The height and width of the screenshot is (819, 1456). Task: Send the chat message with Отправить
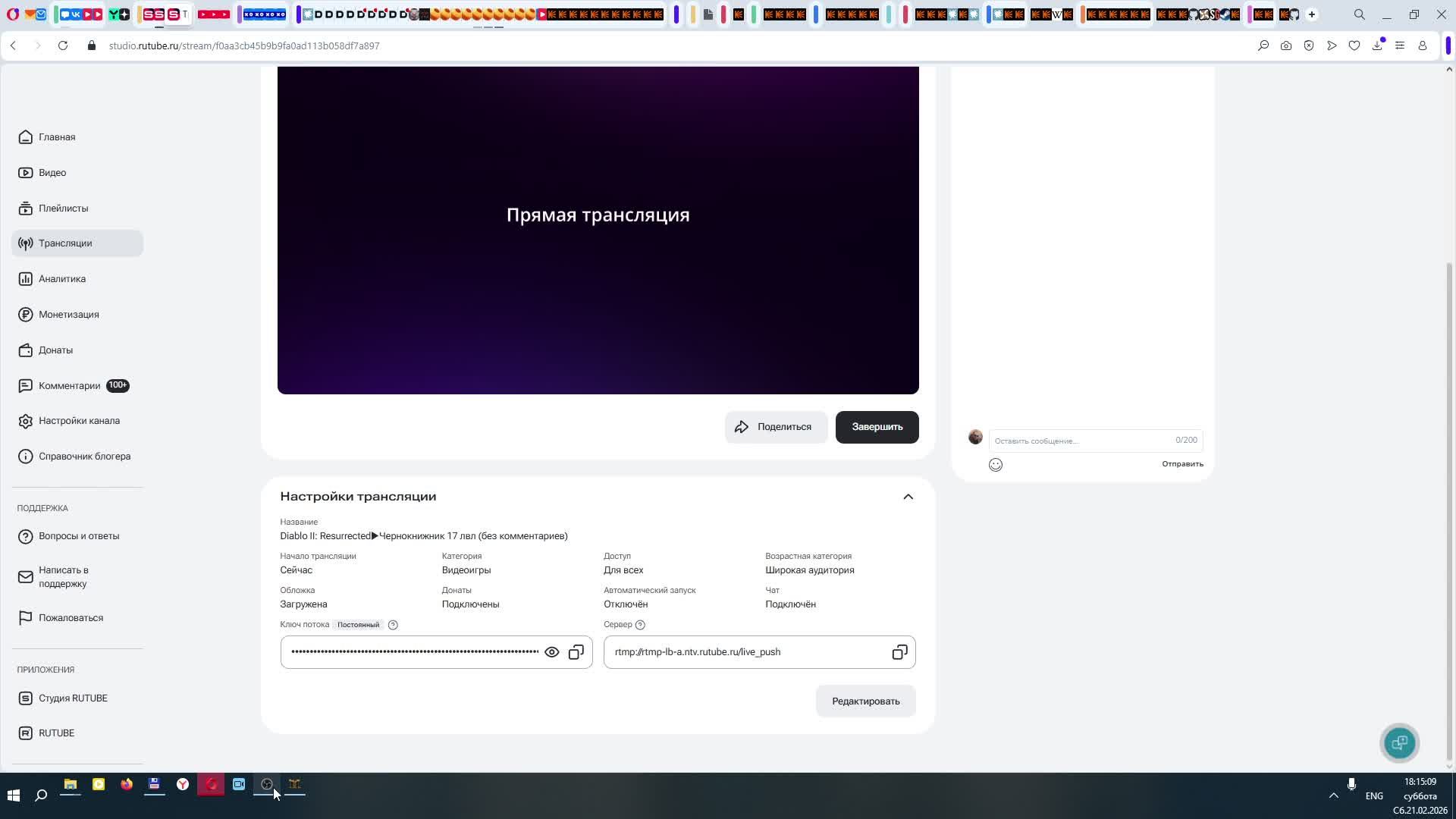coord(1182,464)
